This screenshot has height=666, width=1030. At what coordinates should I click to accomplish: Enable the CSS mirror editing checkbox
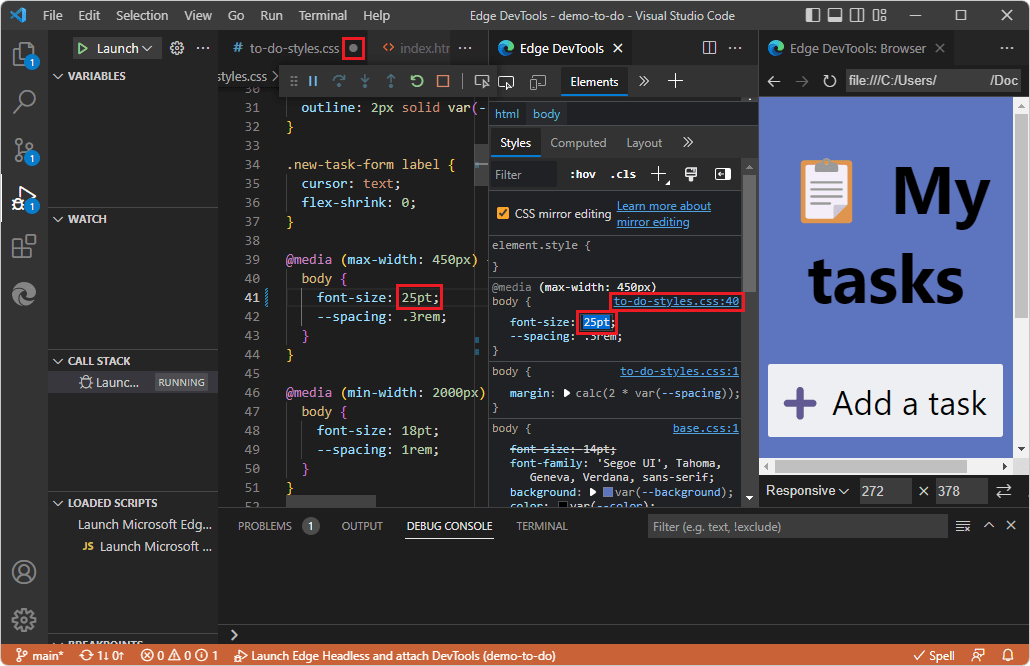click(x=501, y=212)
